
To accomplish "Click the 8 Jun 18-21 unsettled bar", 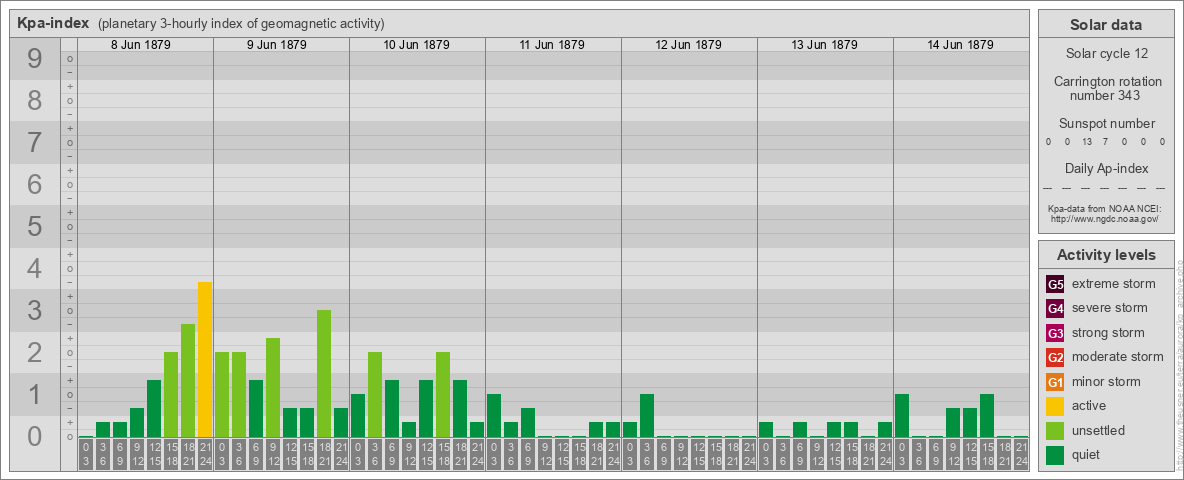I will [188, 380].
